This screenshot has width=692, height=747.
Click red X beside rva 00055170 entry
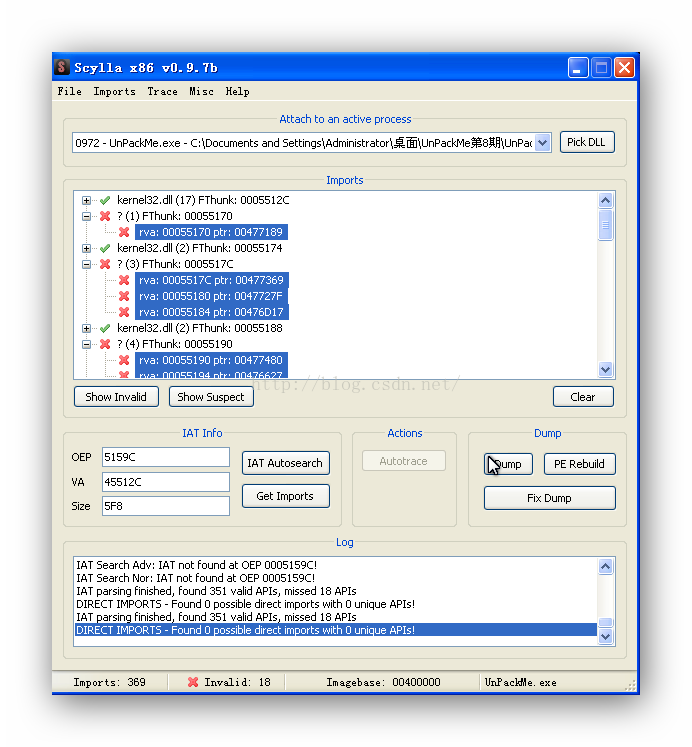pos(124,232)
